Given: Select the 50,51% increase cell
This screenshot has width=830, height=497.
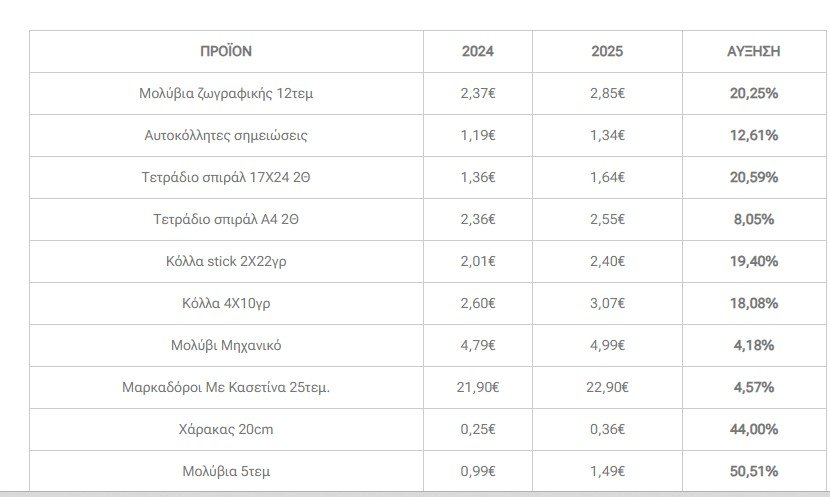Looking at the screenshot, I should click(x=753, y=471).
